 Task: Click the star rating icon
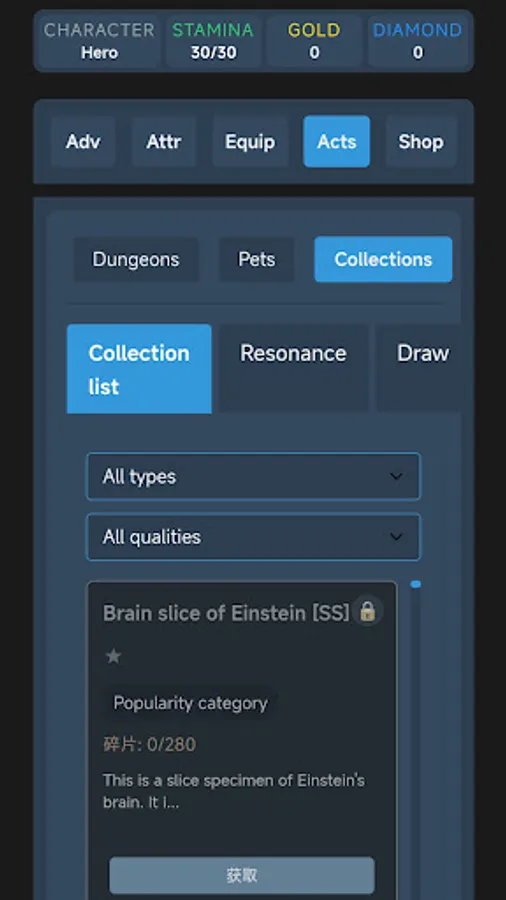[x=114, y=656]
